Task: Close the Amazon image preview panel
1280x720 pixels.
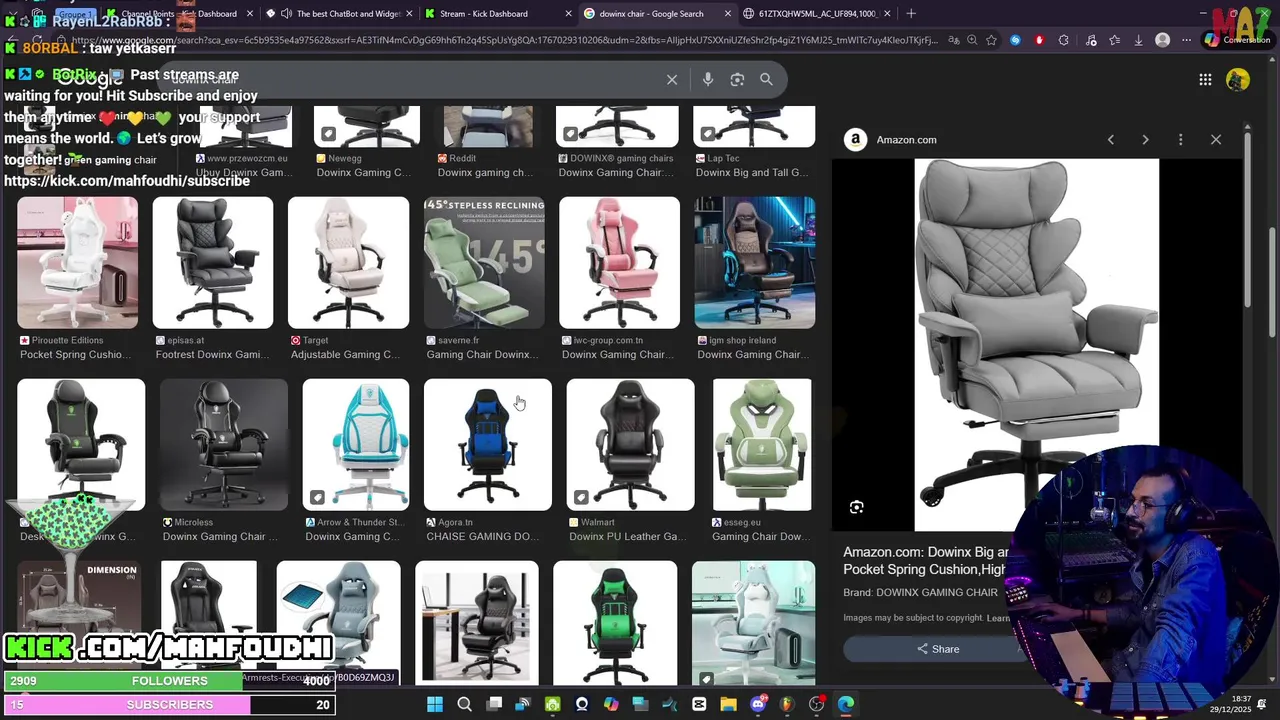Action: (1216, 140)
